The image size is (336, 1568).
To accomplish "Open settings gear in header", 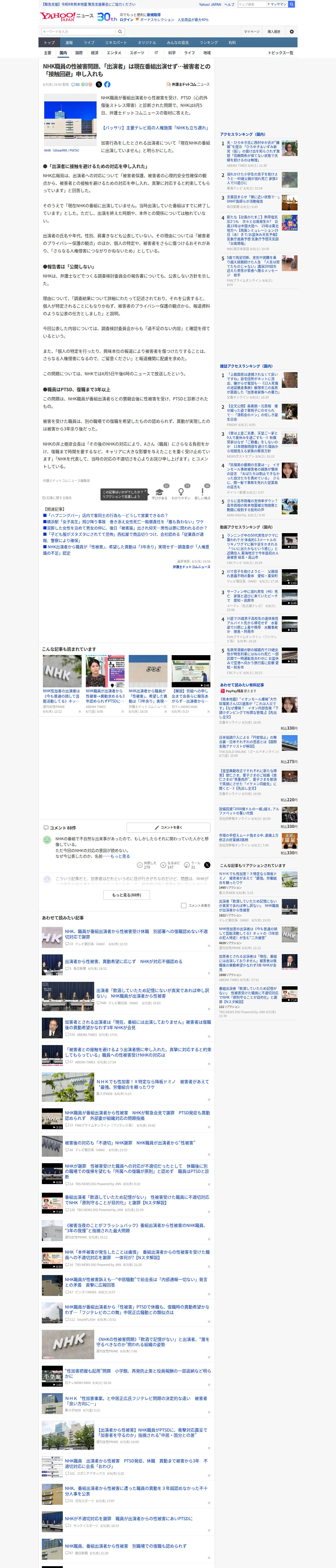I will pyautogui.click(x=292, y=32).
